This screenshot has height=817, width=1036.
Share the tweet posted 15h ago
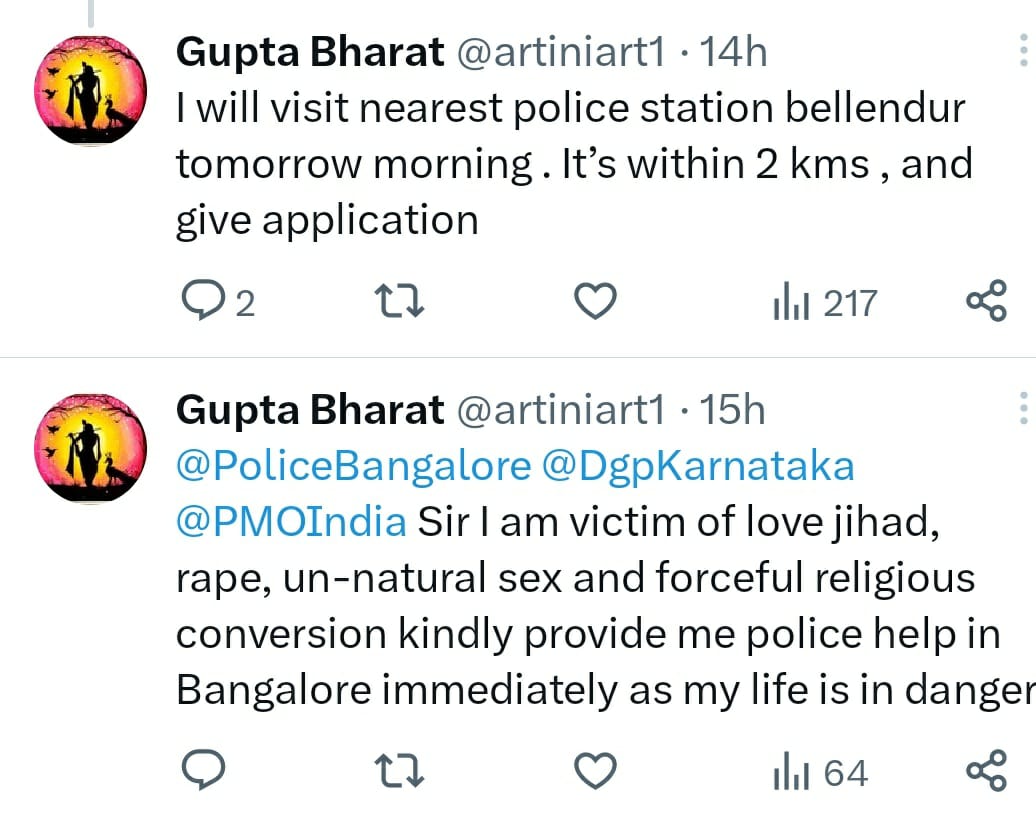(x=986, y=770)
